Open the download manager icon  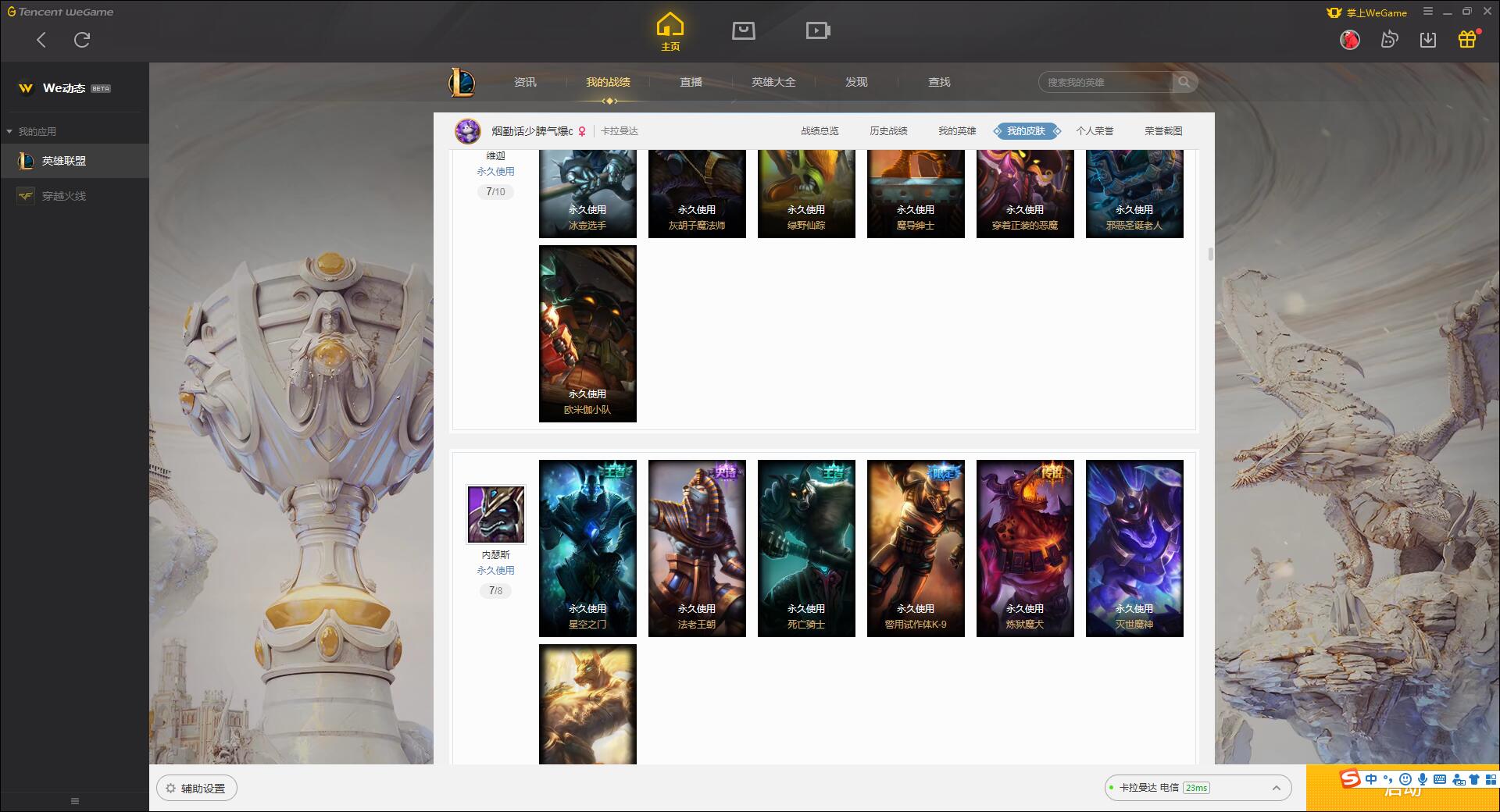pos(1428,39)
